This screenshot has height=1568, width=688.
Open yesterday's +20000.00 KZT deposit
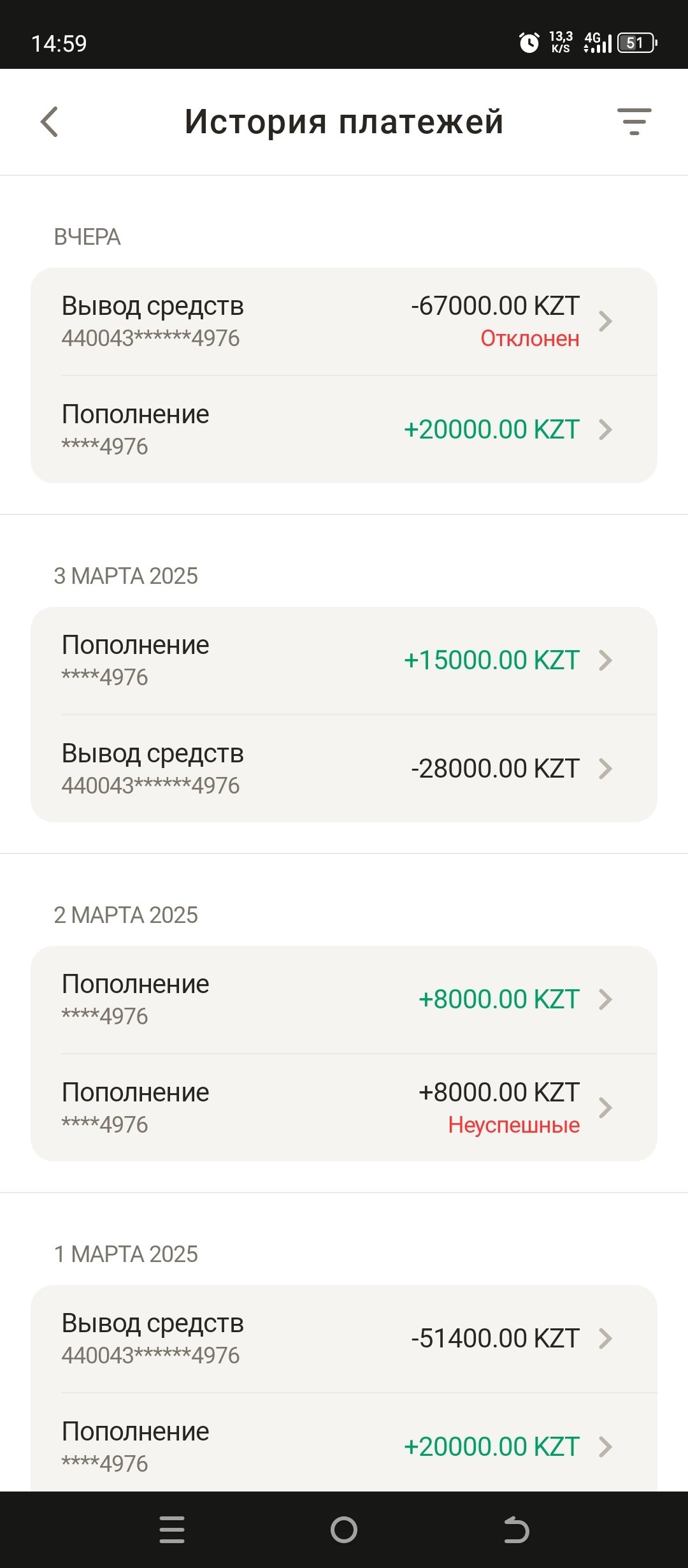[344, 430]
